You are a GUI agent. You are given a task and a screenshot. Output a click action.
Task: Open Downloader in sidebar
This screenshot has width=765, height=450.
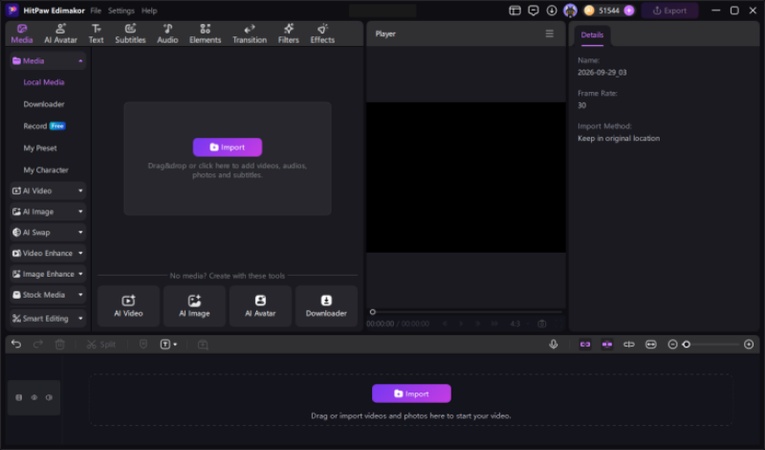click(x=44, y=104)
